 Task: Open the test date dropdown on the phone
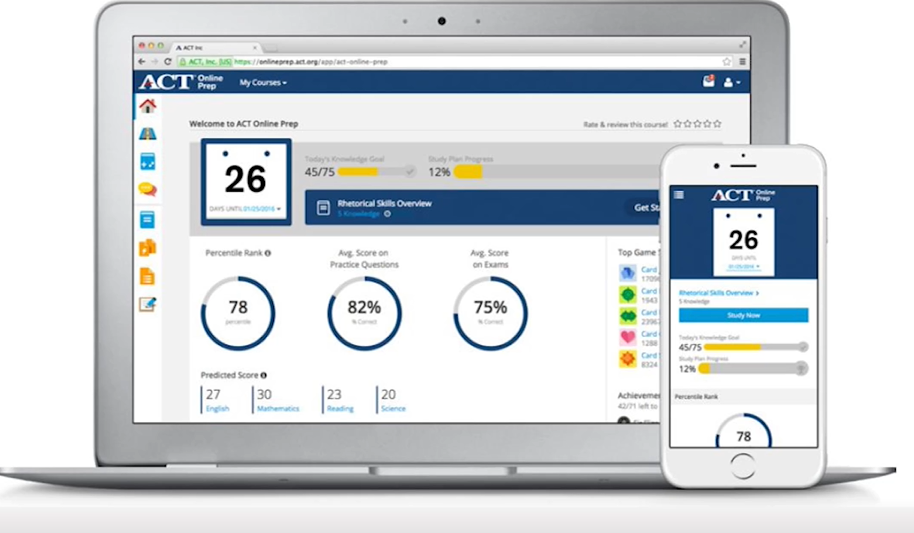743,266
